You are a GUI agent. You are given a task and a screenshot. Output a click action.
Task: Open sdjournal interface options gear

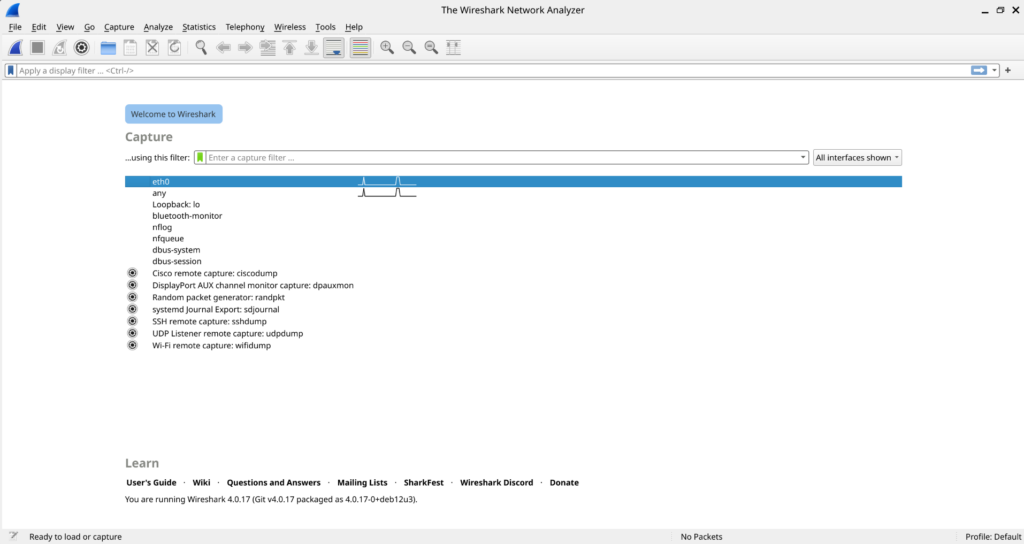[x=133, y=309]
